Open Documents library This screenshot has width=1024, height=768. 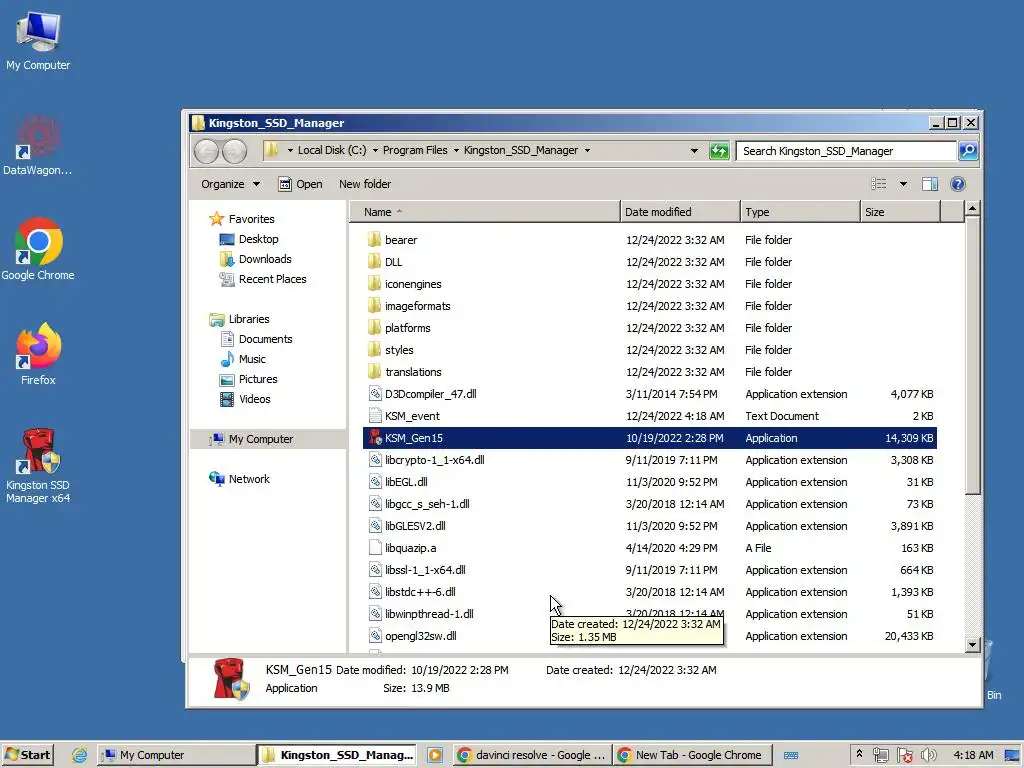click(265, 340)
